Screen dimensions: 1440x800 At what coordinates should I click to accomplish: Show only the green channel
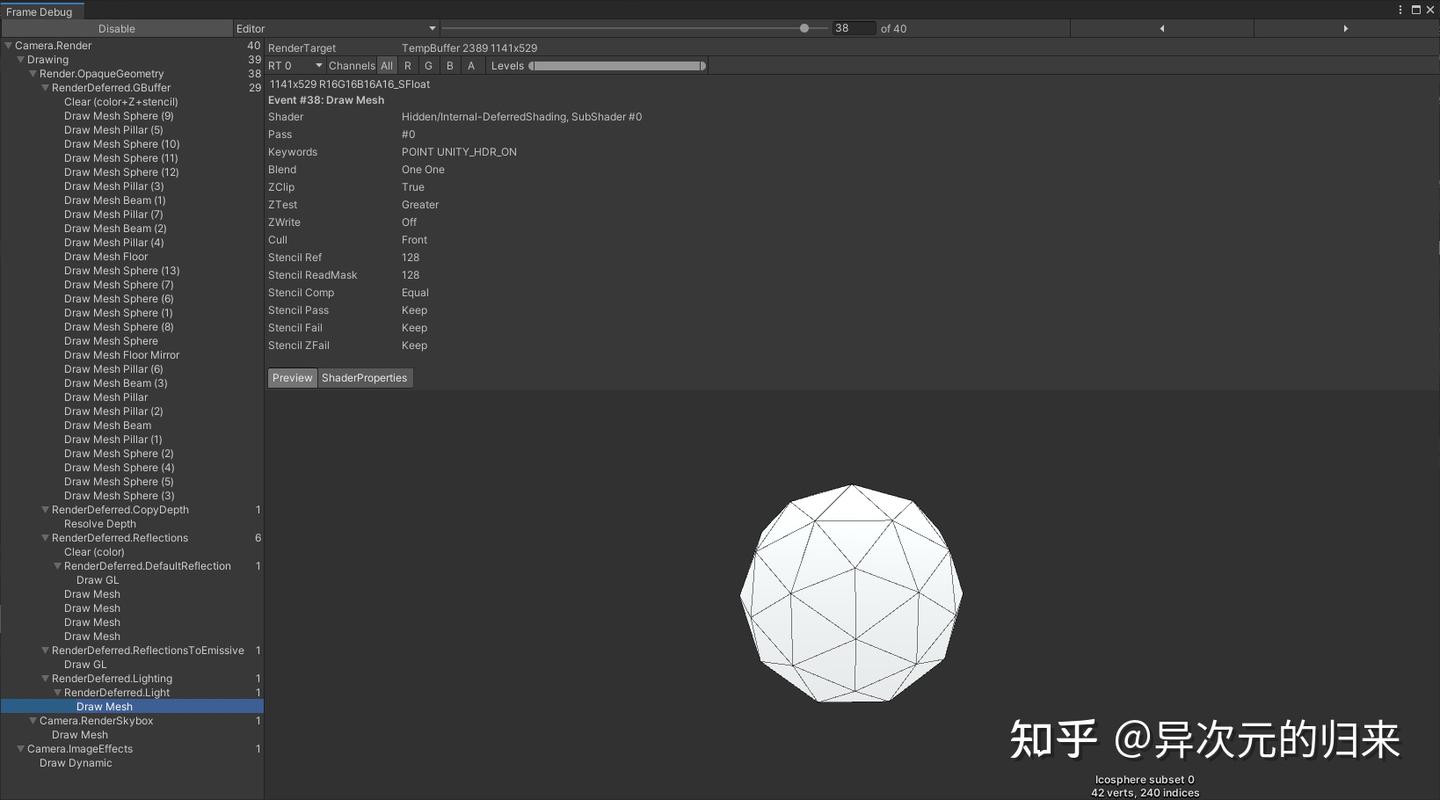(x=428, y=65)
